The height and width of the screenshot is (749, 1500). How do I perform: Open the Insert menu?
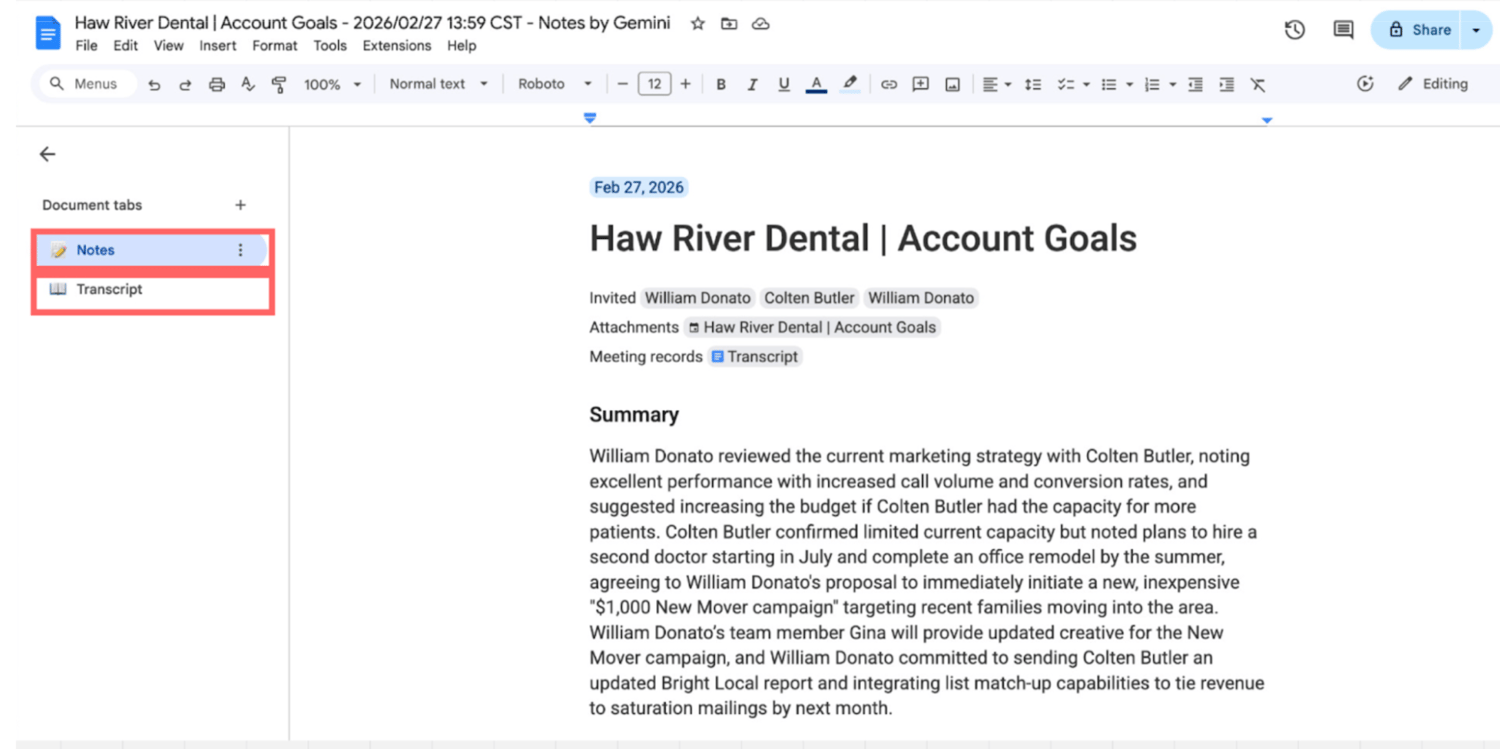218,46
